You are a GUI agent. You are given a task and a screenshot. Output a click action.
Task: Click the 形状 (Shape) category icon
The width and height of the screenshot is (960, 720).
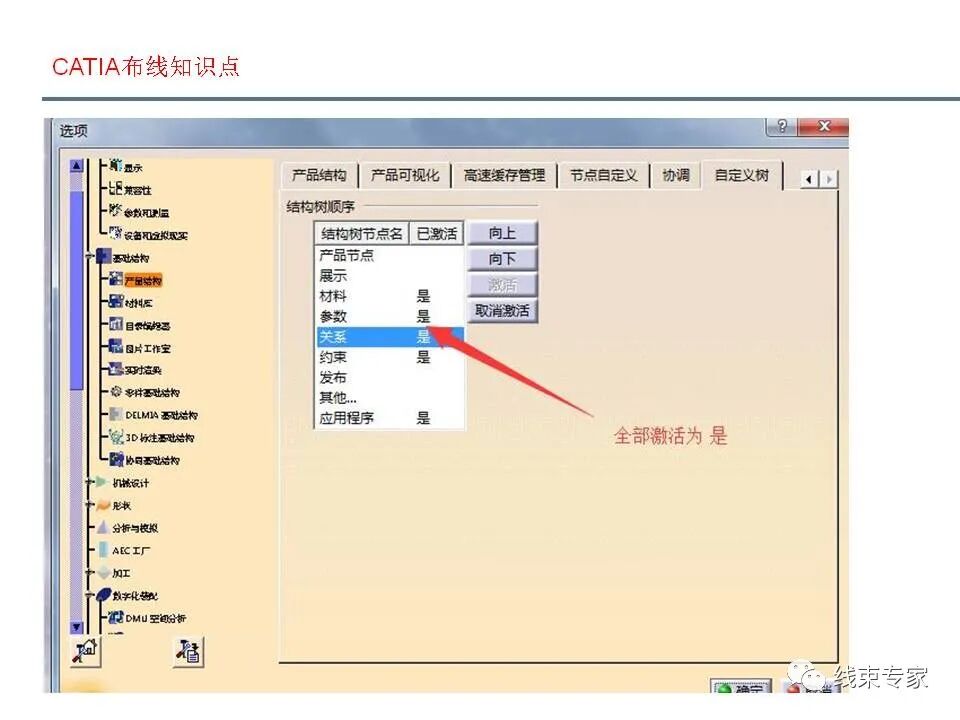pos(103,505)
